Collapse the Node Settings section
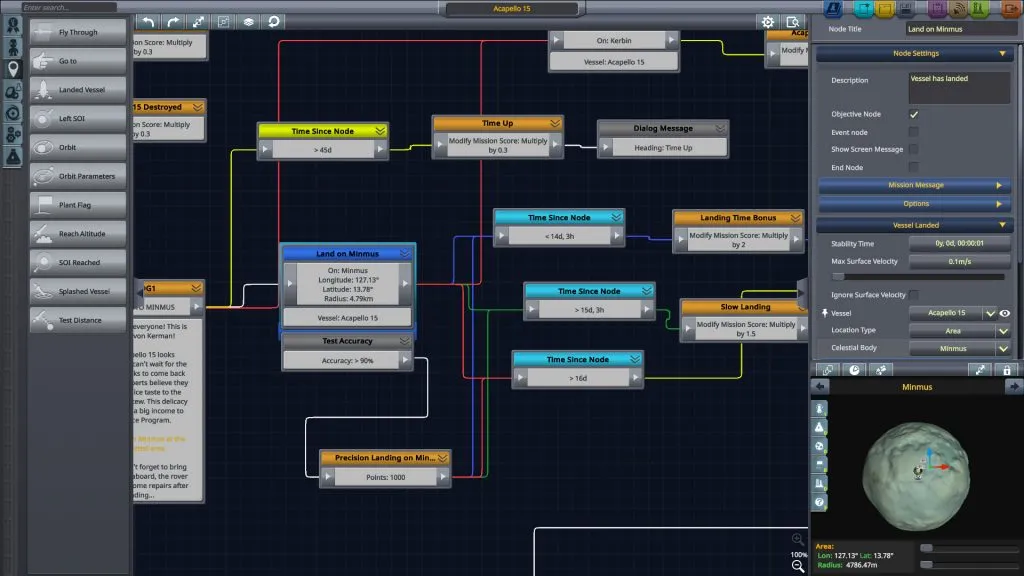The image size is (1024, 576). point(915,54)
